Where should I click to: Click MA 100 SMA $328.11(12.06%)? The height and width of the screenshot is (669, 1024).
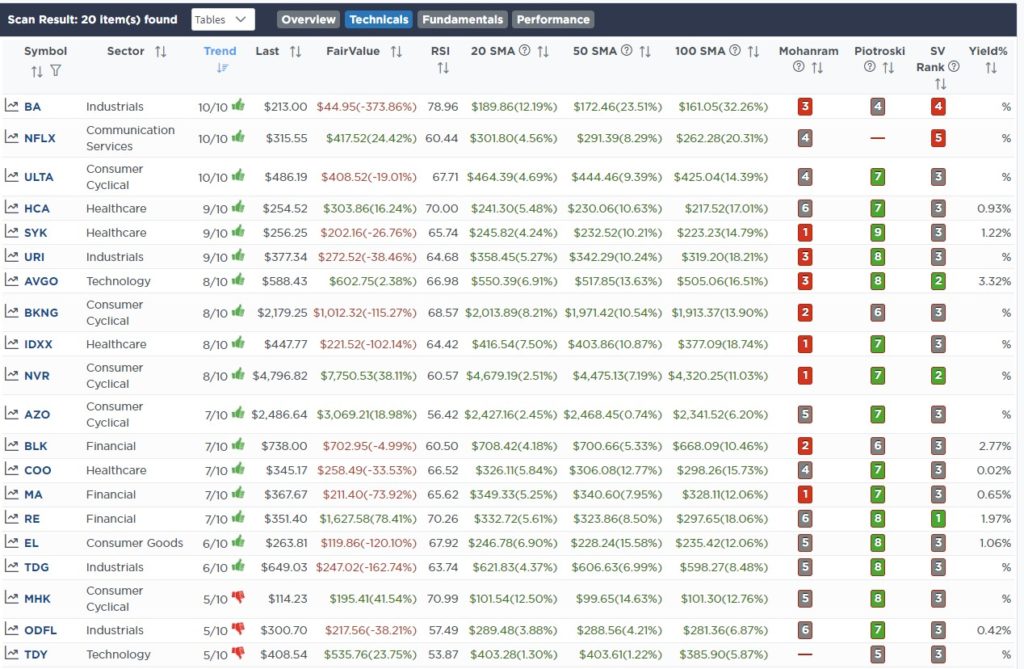(x=725, y=495)
